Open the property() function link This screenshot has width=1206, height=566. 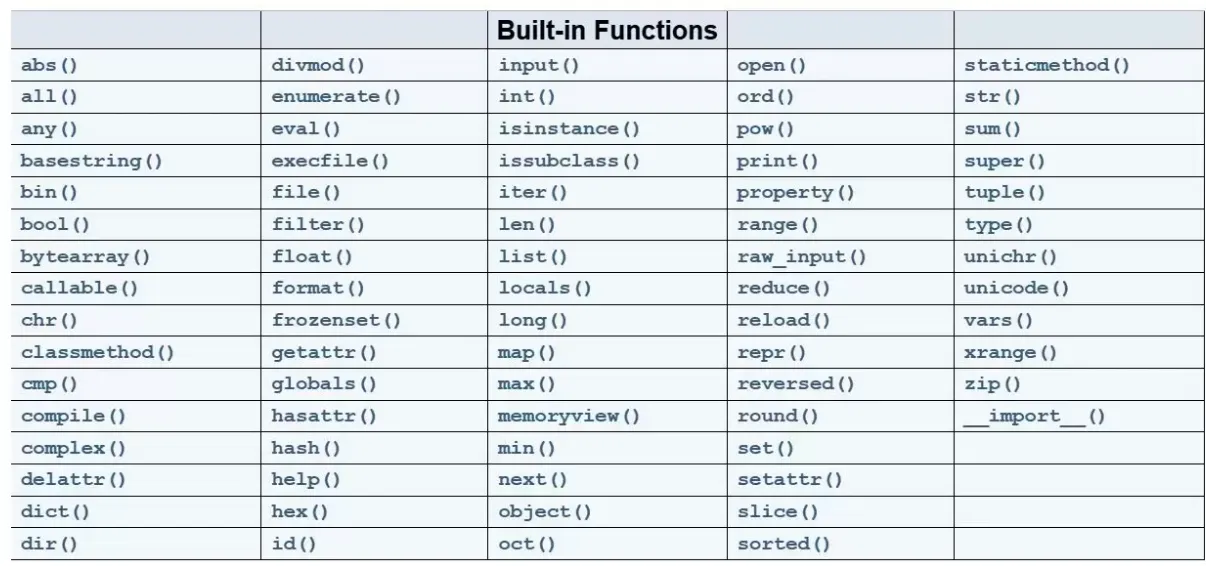pyautogui.click(x=796, y=193)
